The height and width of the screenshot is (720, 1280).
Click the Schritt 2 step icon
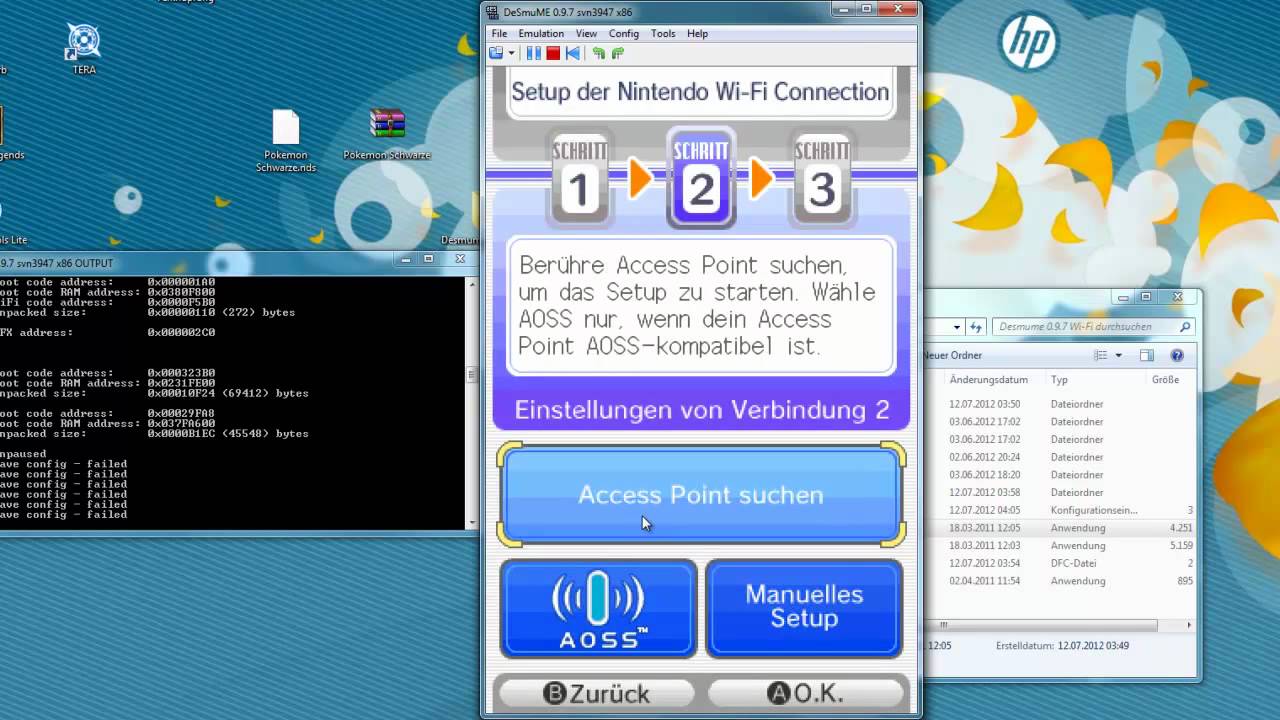tap(701, 179)
